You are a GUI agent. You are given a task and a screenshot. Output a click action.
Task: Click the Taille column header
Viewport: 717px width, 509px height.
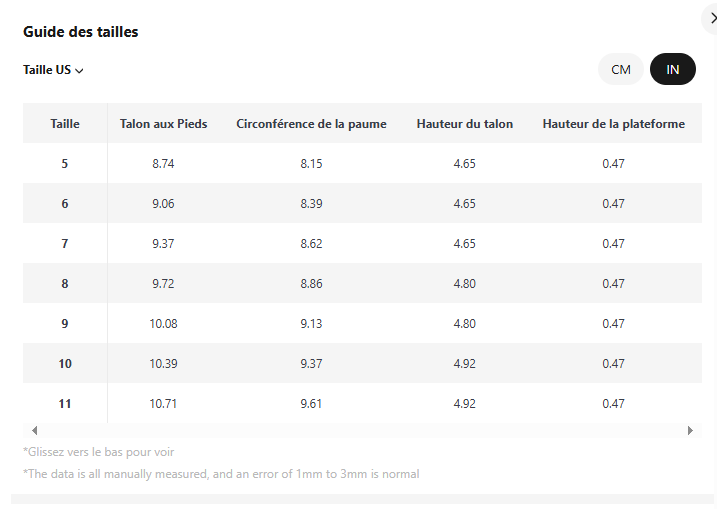click(65, 124)
